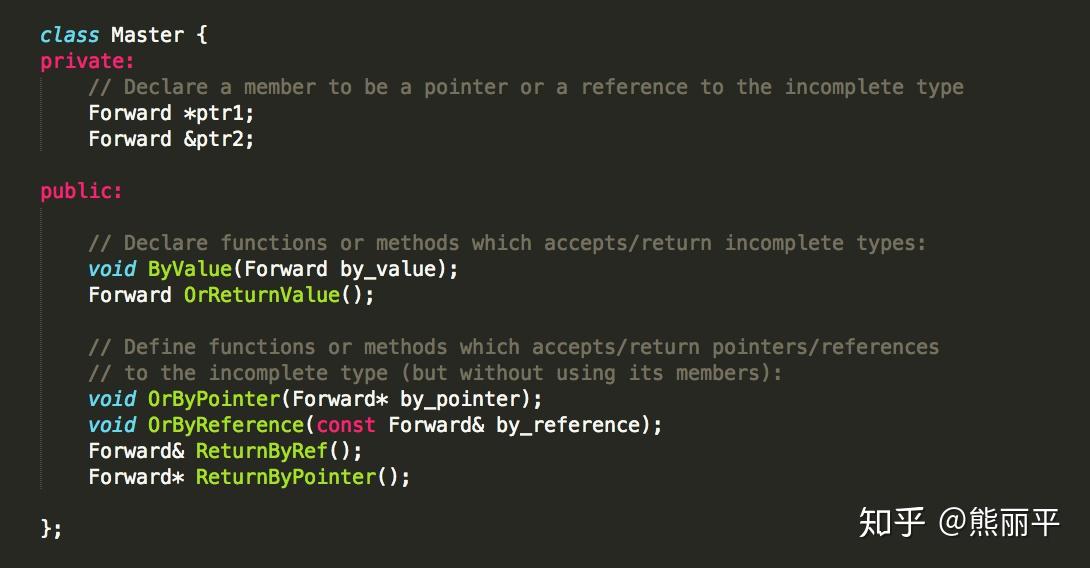Click the private: access specifier

click(87, 61)
